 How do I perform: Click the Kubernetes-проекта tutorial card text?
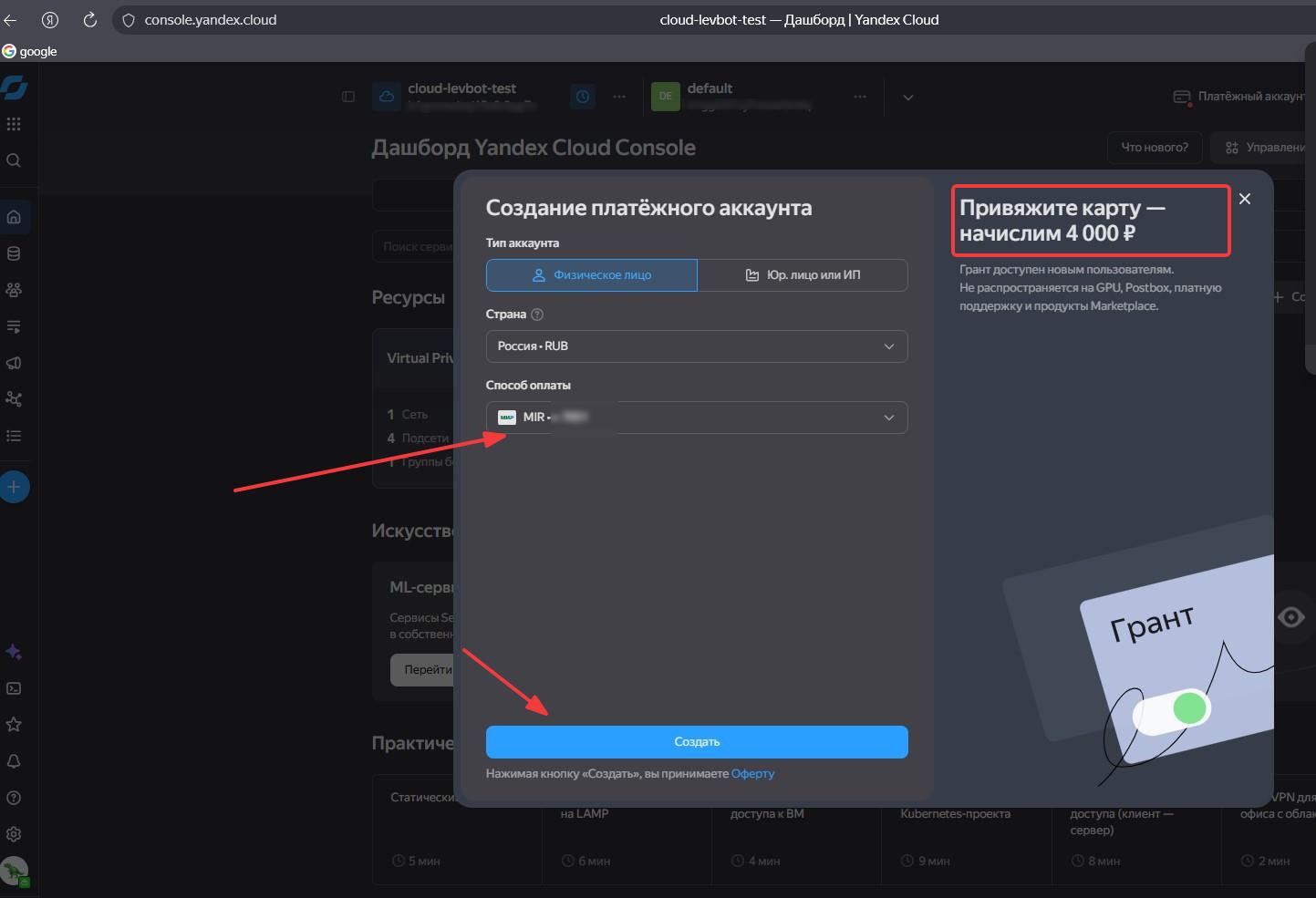[x=955, y=813]
